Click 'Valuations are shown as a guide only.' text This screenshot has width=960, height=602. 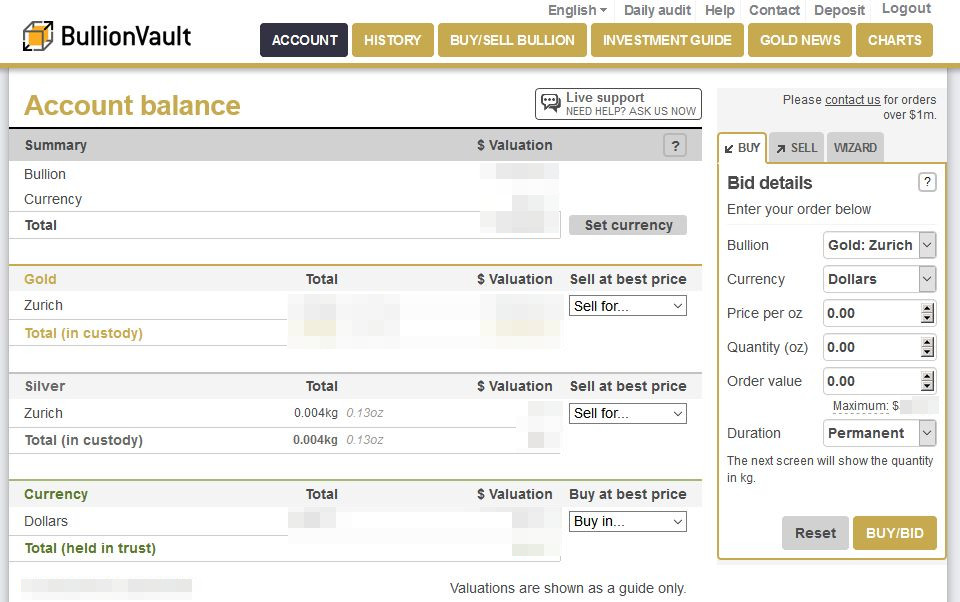(x=568, y=589)
